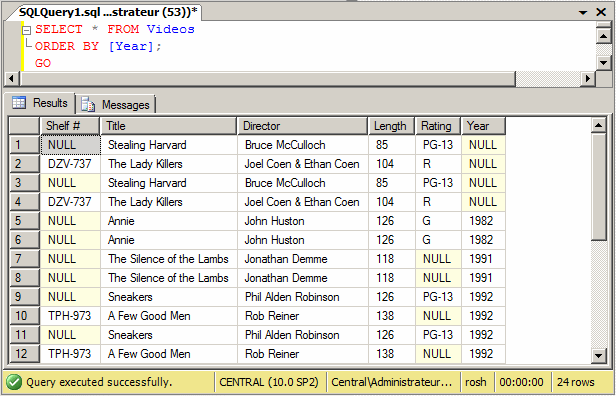Click the editor horizontal scrollbar thumb
This screenshot has width=616, height=396.
pos(267,79)
